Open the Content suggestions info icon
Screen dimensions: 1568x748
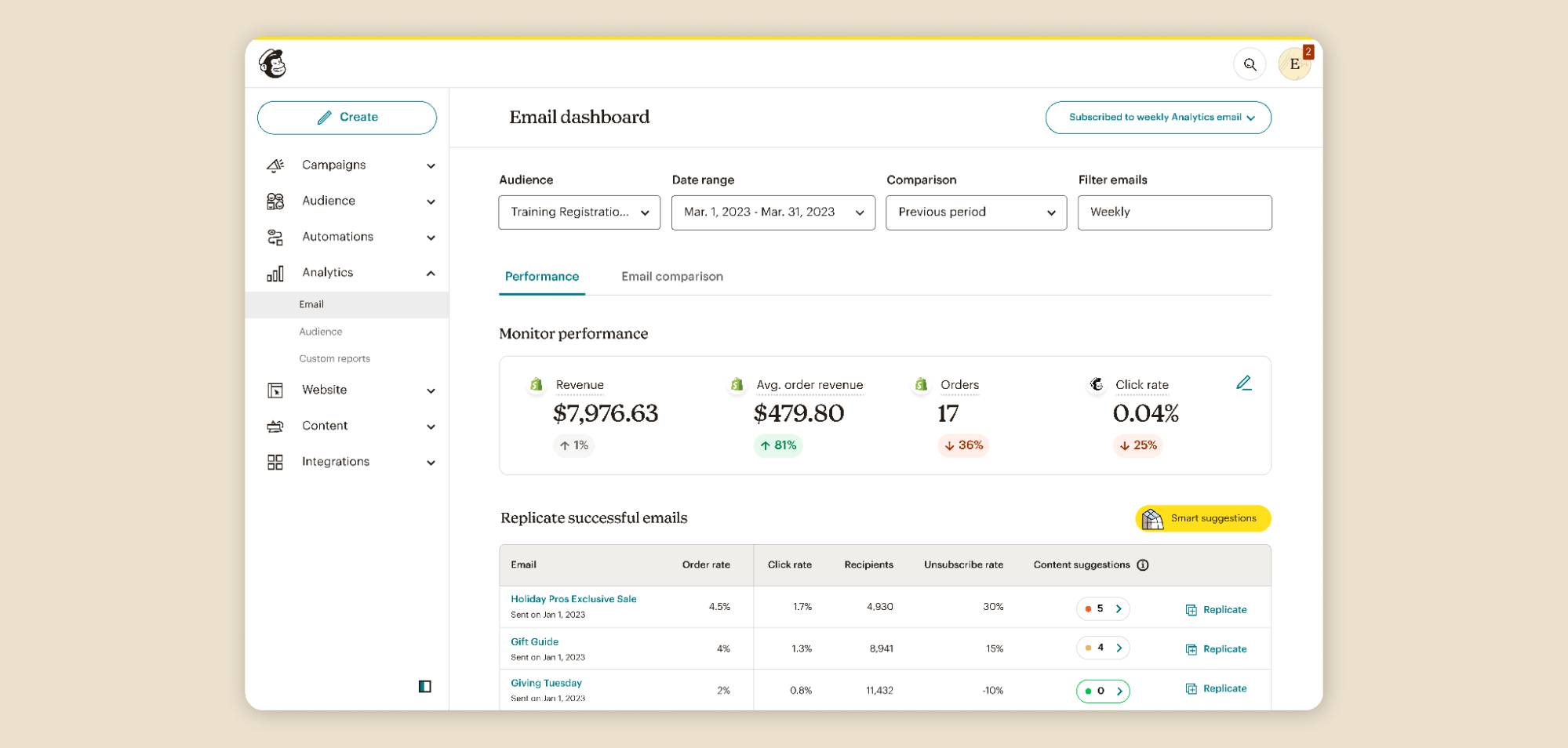click(1143, 565)
